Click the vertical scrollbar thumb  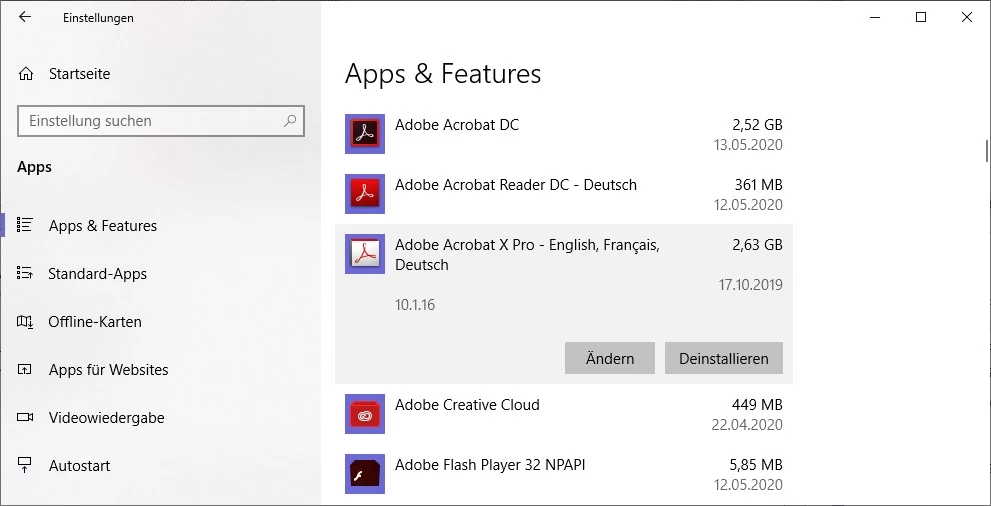[987, 150]
